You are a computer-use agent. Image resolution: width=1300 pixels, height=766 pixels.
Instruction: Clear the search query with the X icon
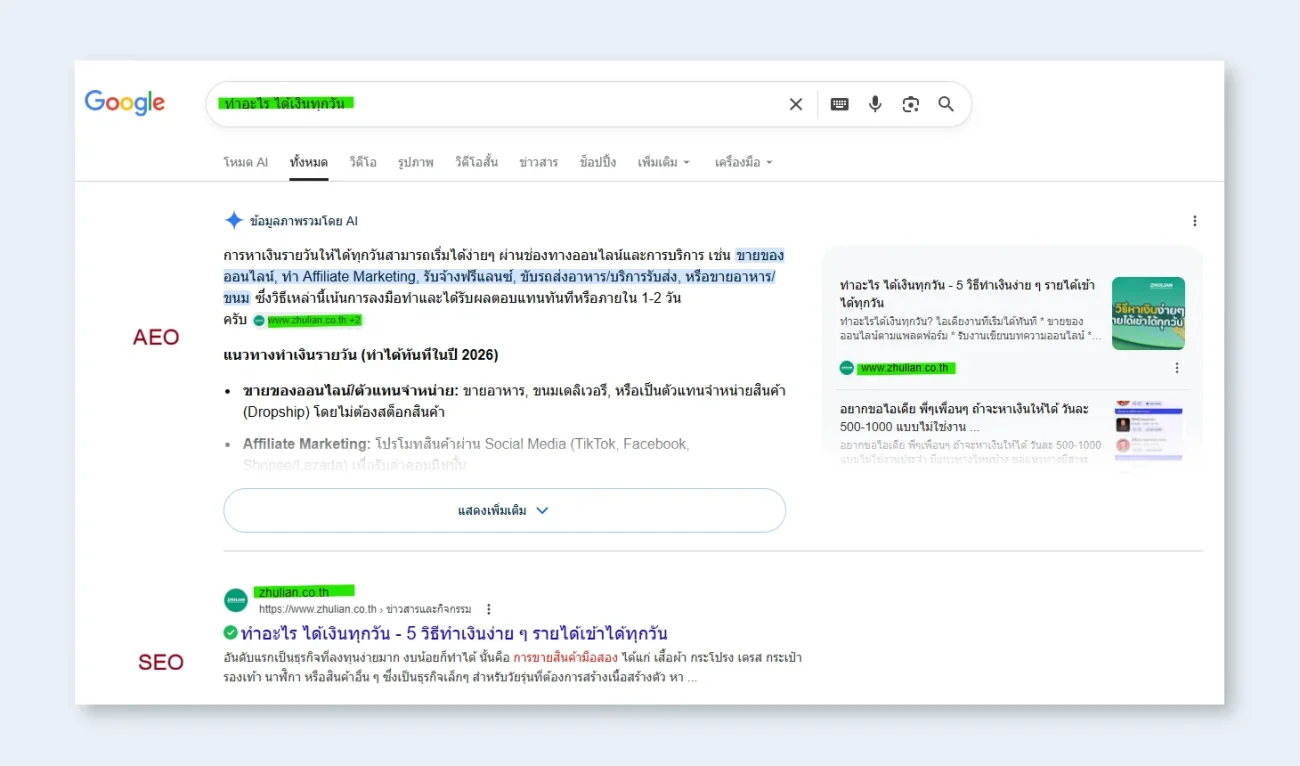(x=796, y=104)
